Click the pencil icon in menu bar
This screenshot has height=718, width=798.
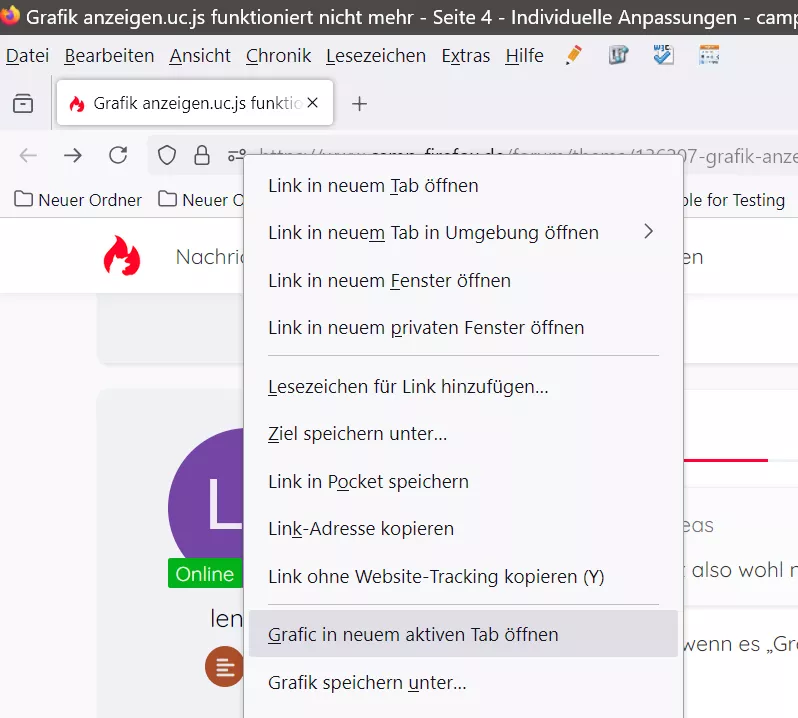574,55
